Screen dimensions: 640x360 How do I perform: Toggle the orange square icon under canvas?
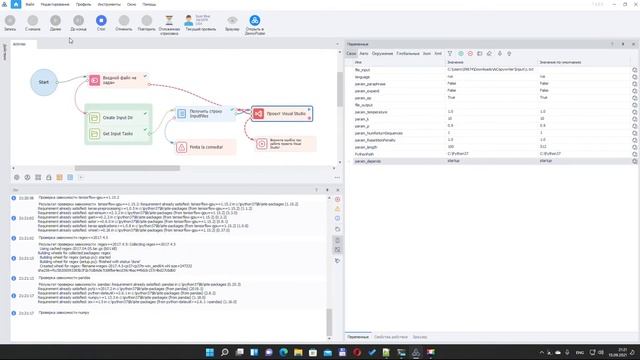point(60,178)
